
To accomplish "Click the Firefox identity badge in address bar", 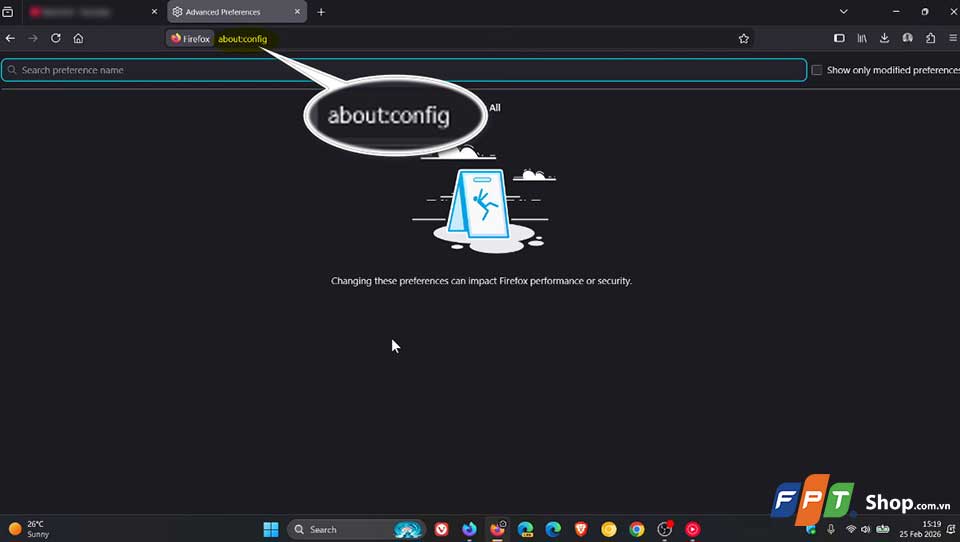I will coord(190,39).
